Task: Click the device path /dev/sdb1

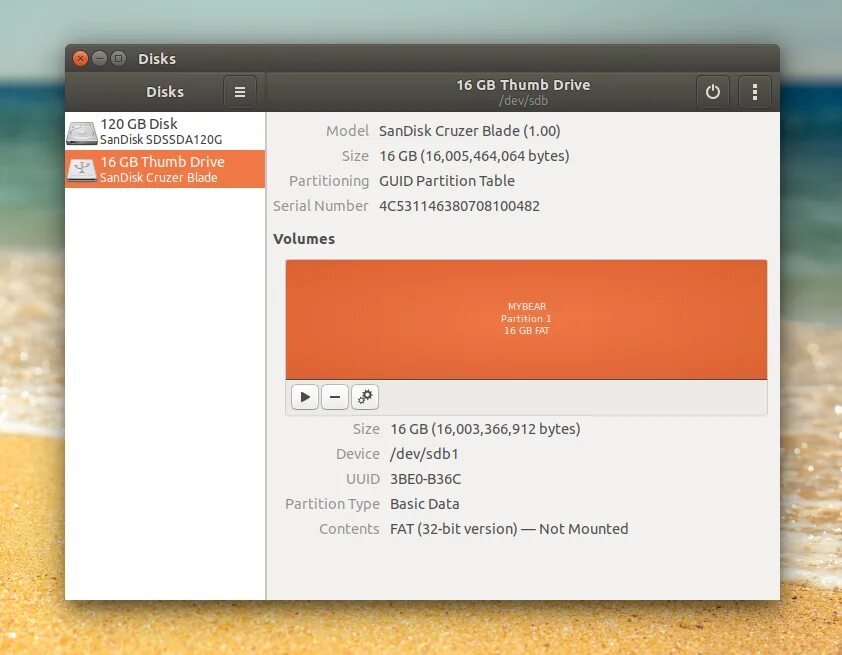Action: [x=424, y=454]
